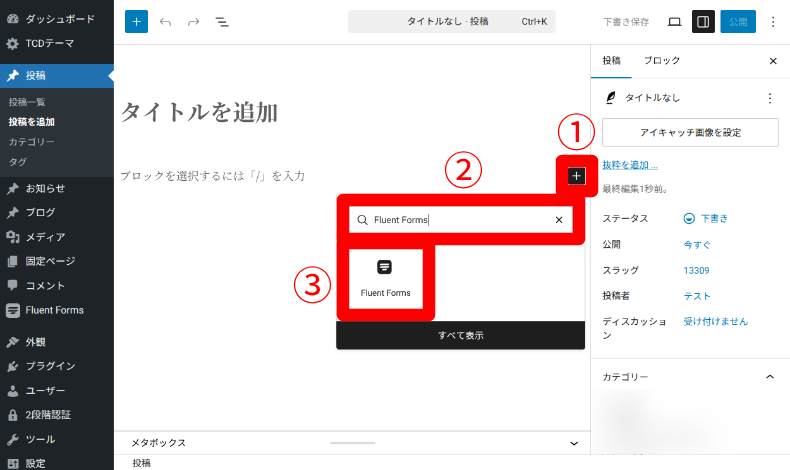Click the メタボックス resize handle bar

pyautogui.click(x=352, y=443)
